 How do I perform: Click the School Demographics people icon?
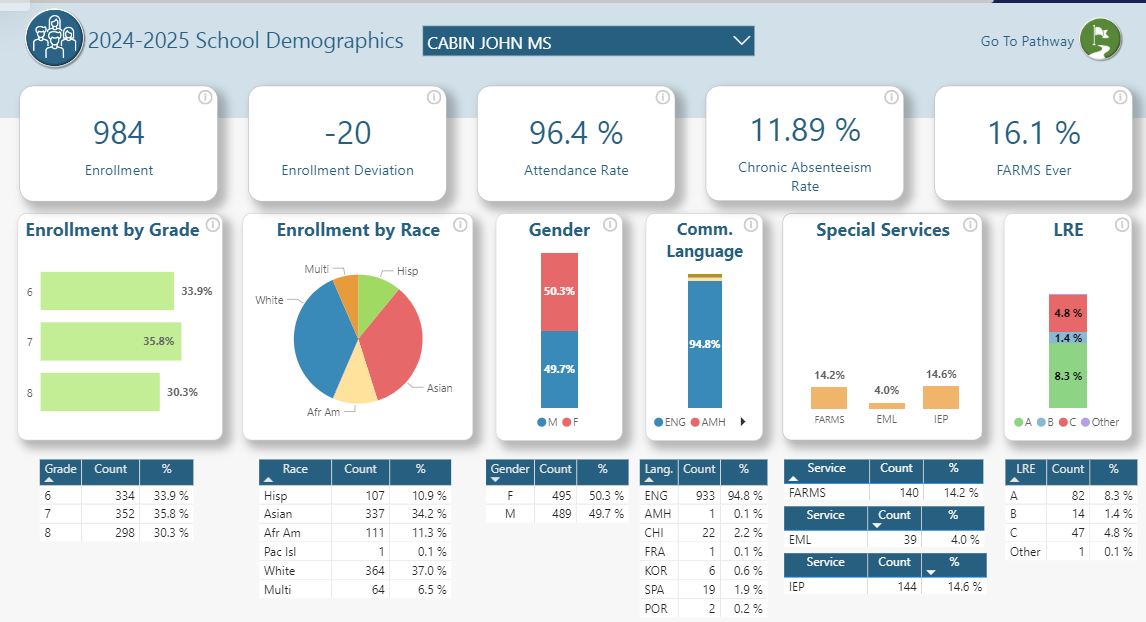point(54,38)
